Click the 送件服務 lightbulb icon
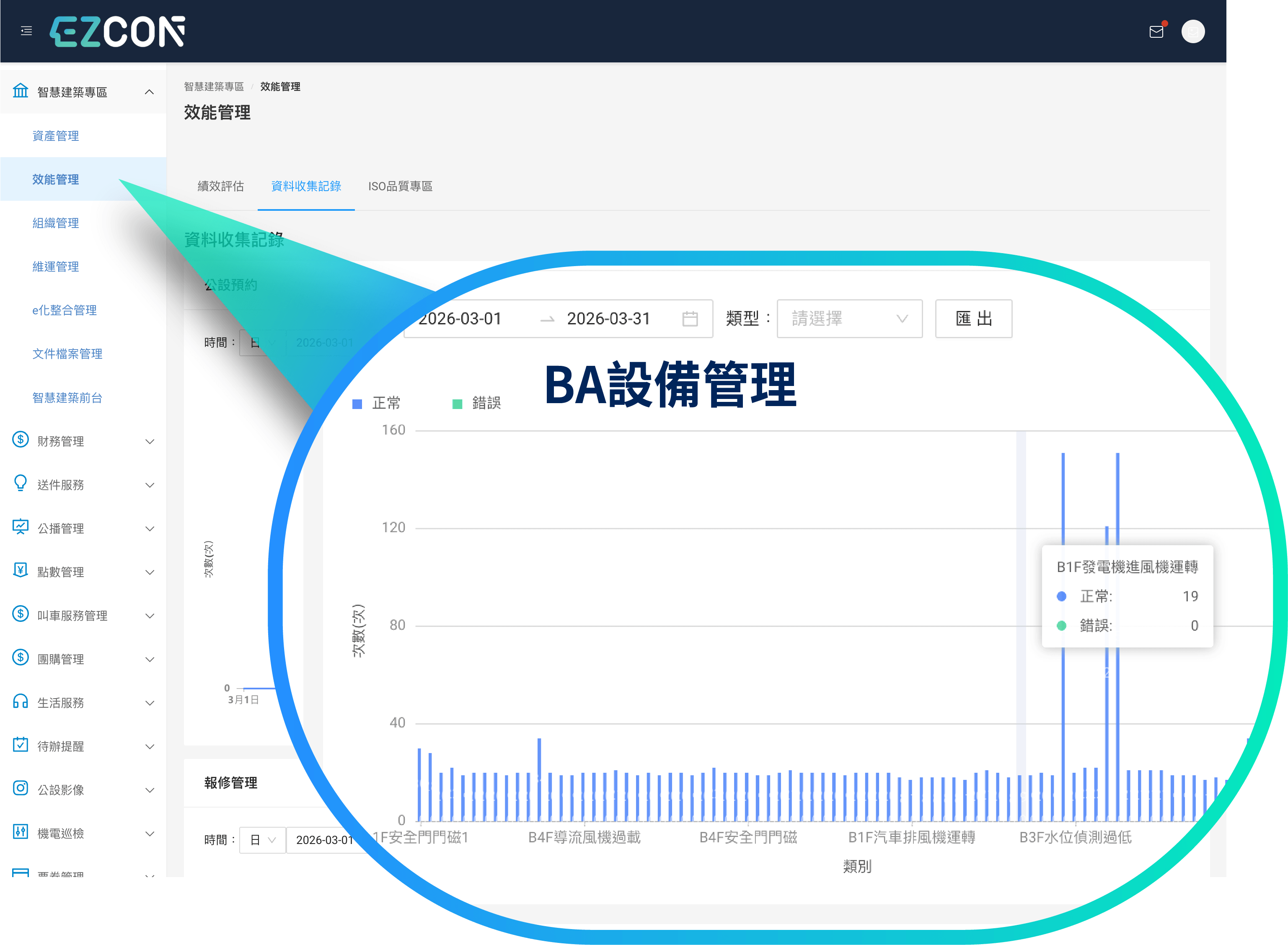This screenshot has height=945, width=1288. click(x=21, y=483)
